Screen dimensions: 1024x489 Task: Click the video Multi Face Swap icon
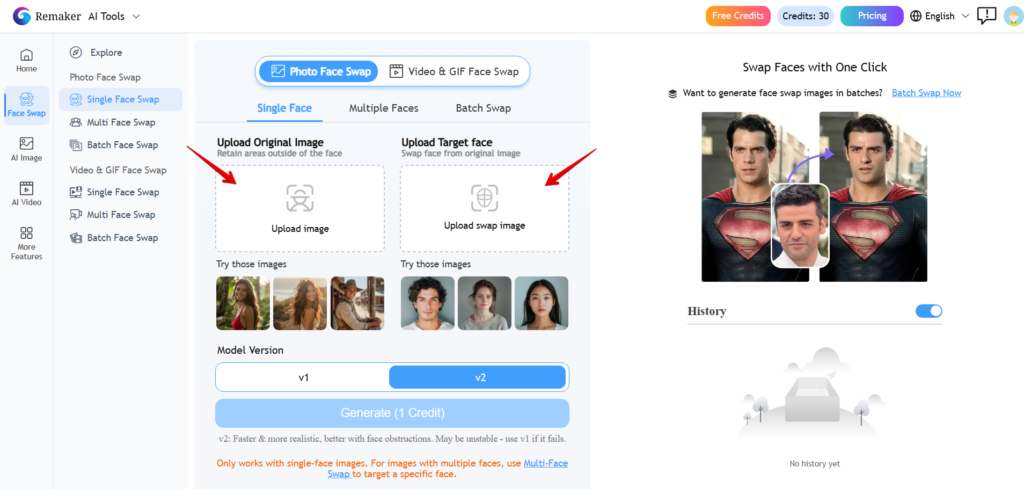click(x=76, y=215)
